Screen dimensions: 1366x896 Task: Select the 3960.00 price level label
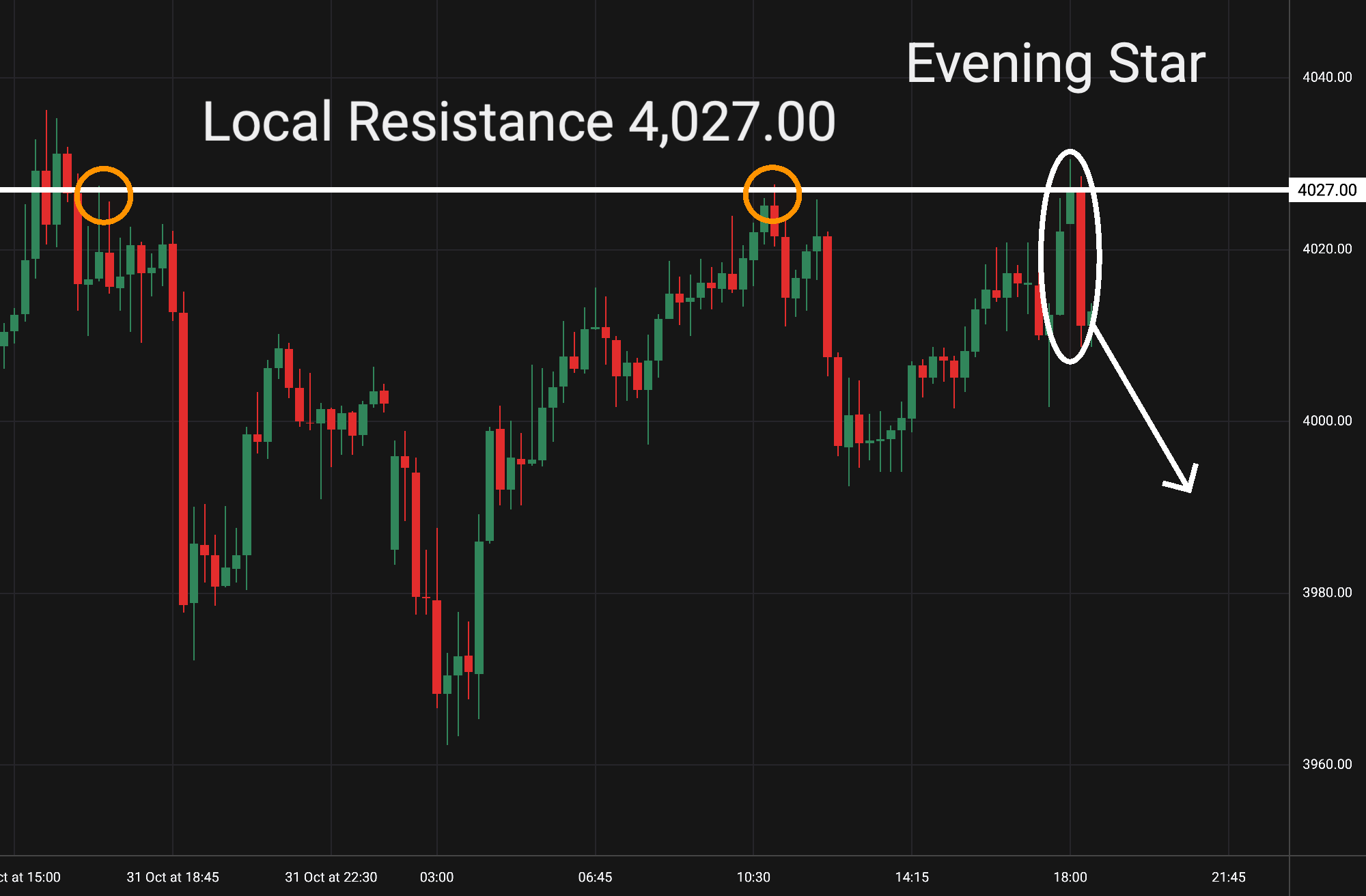click(x=1326, y=764)
